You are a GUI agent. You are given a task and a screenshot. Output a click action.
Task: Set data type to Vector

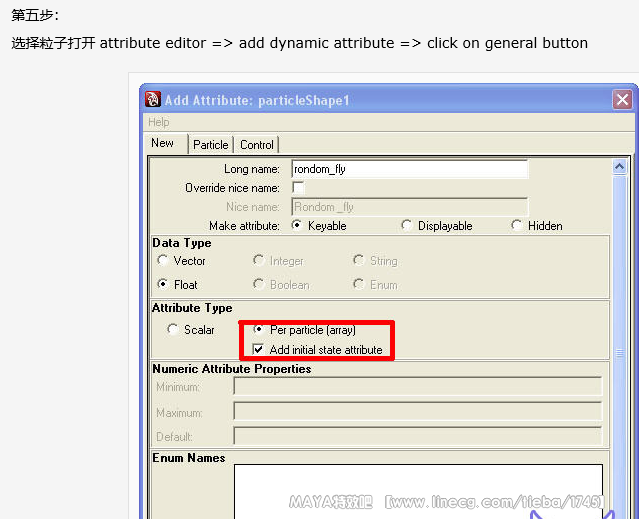(163, 261)
